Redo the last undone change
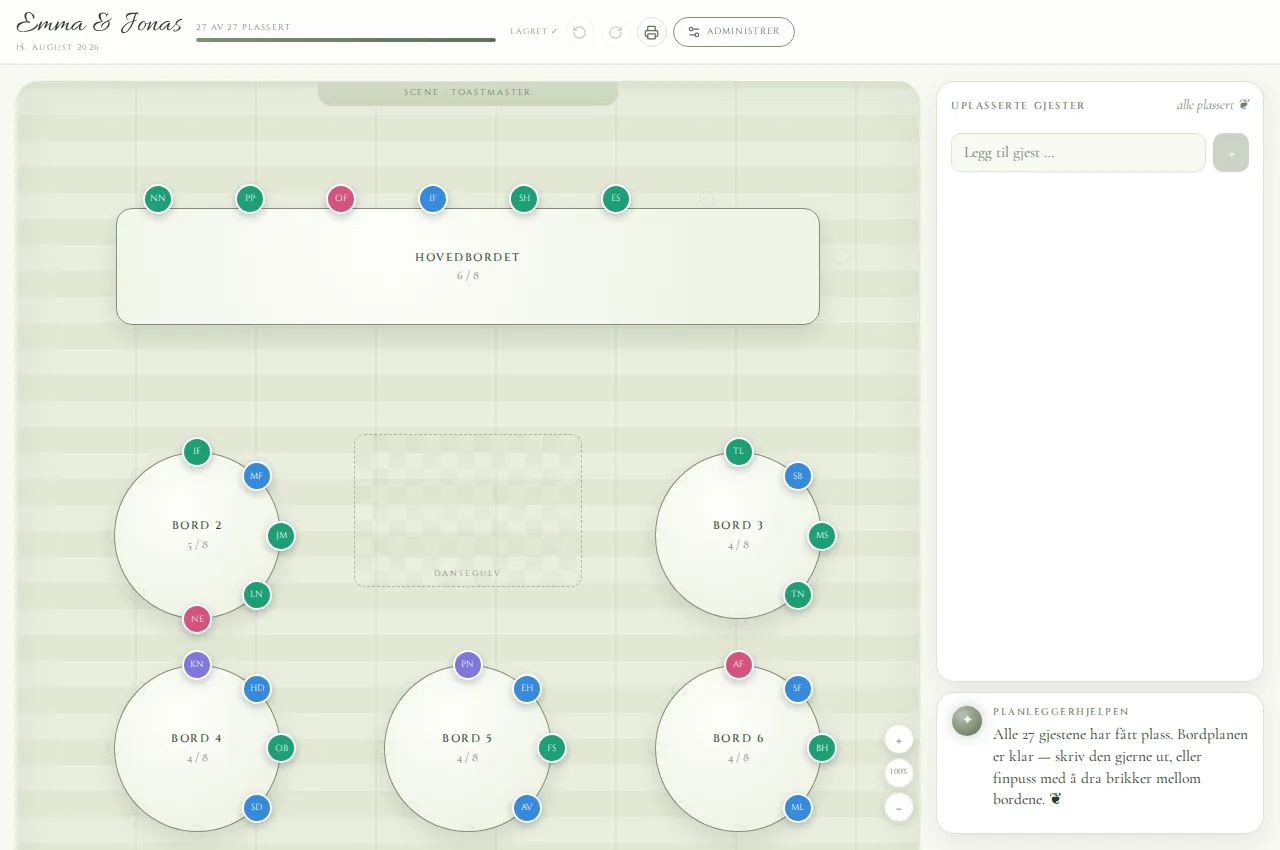This screenshot has width=1280, height=850. tap(615, 32)
